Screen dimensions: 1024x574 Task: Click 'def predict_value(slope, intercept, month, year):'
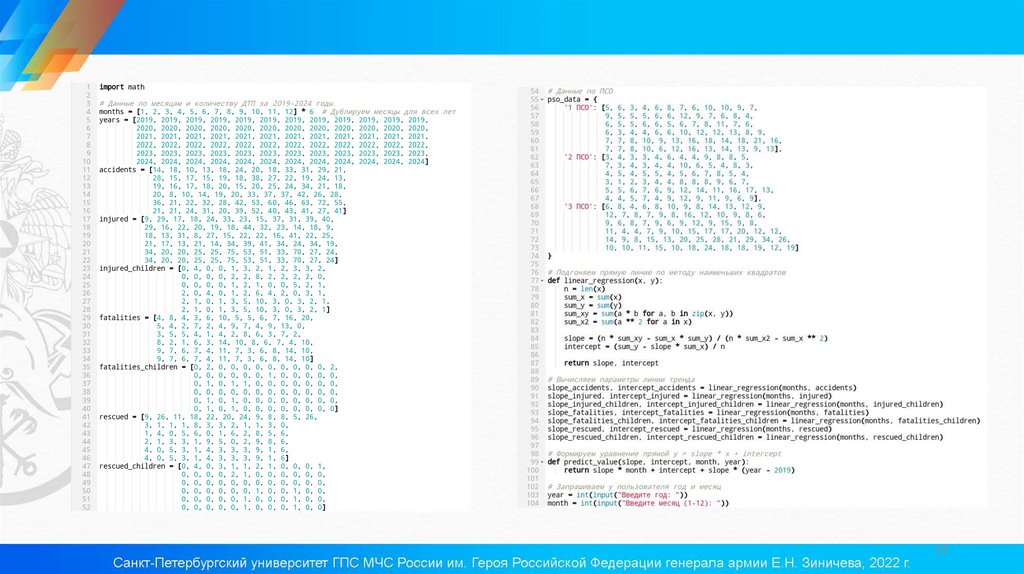click(x=646, y=462)
